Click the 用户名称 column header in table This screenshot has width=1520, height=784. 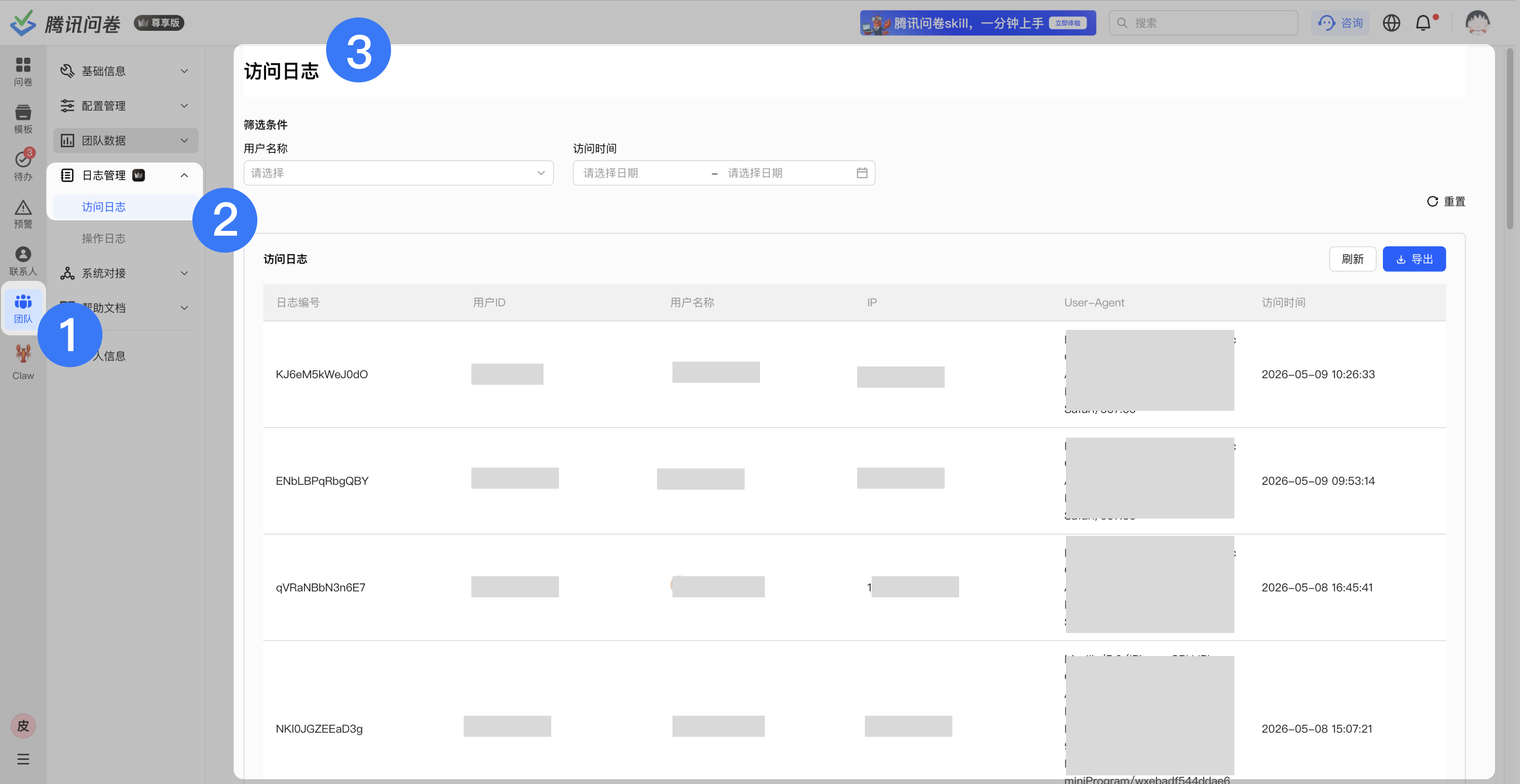pyautogui.click(x=692, y=303)
